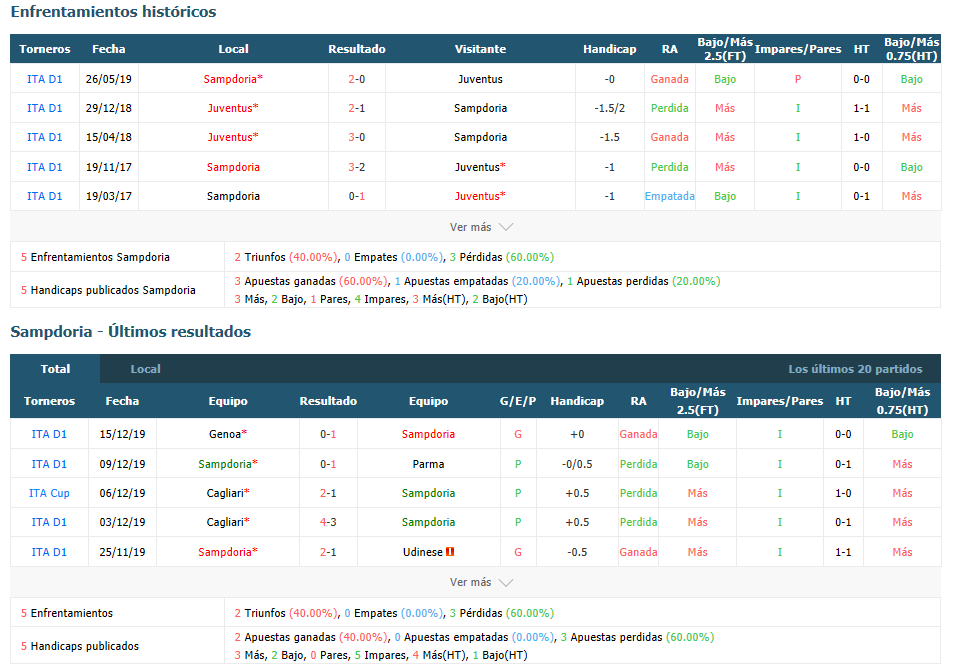Click result 2-0 of Sampdoria vs Juventus
956x670 pixels.
click(x=357, y=79)
